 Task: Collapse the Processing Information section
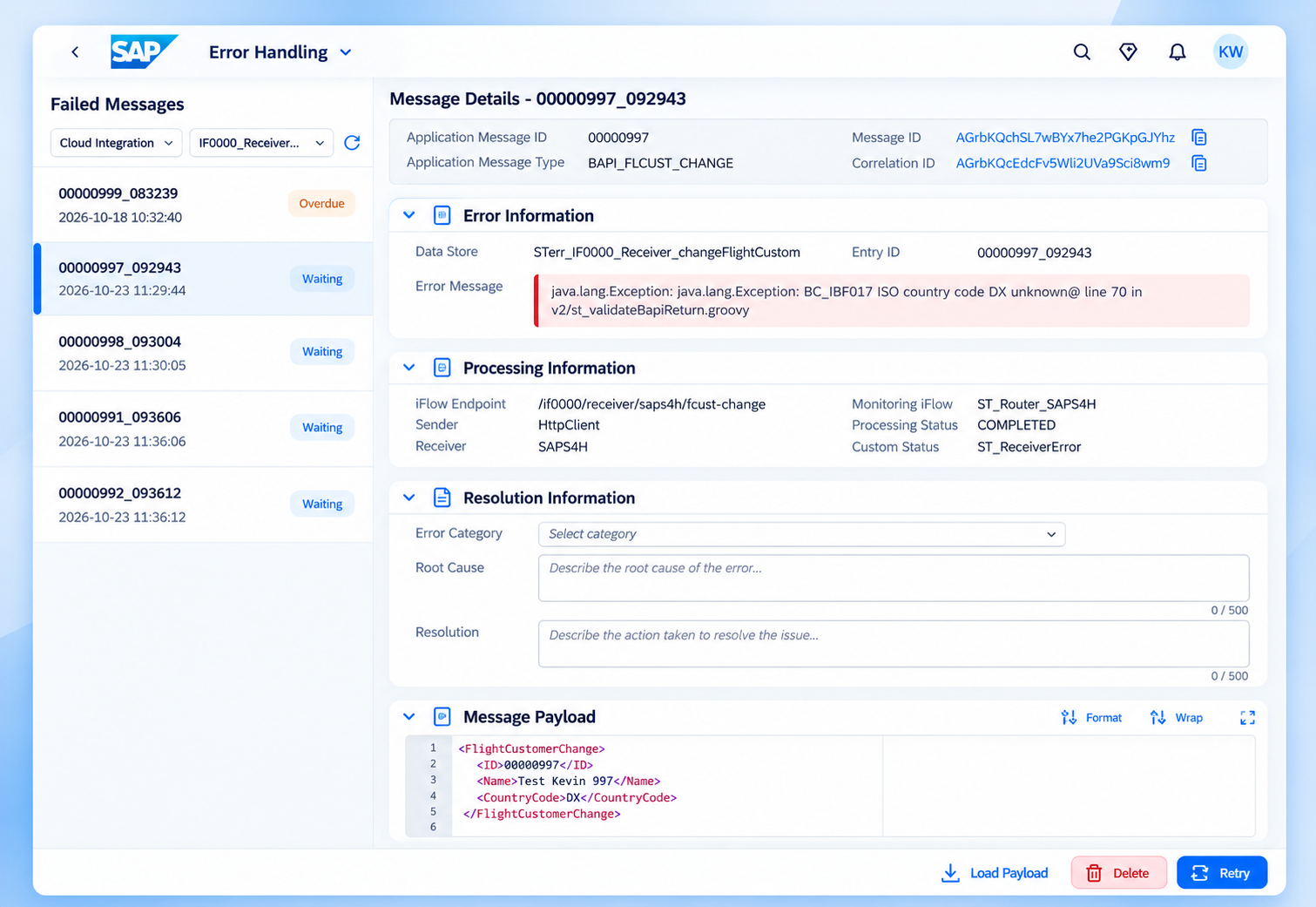coord(408,368)
